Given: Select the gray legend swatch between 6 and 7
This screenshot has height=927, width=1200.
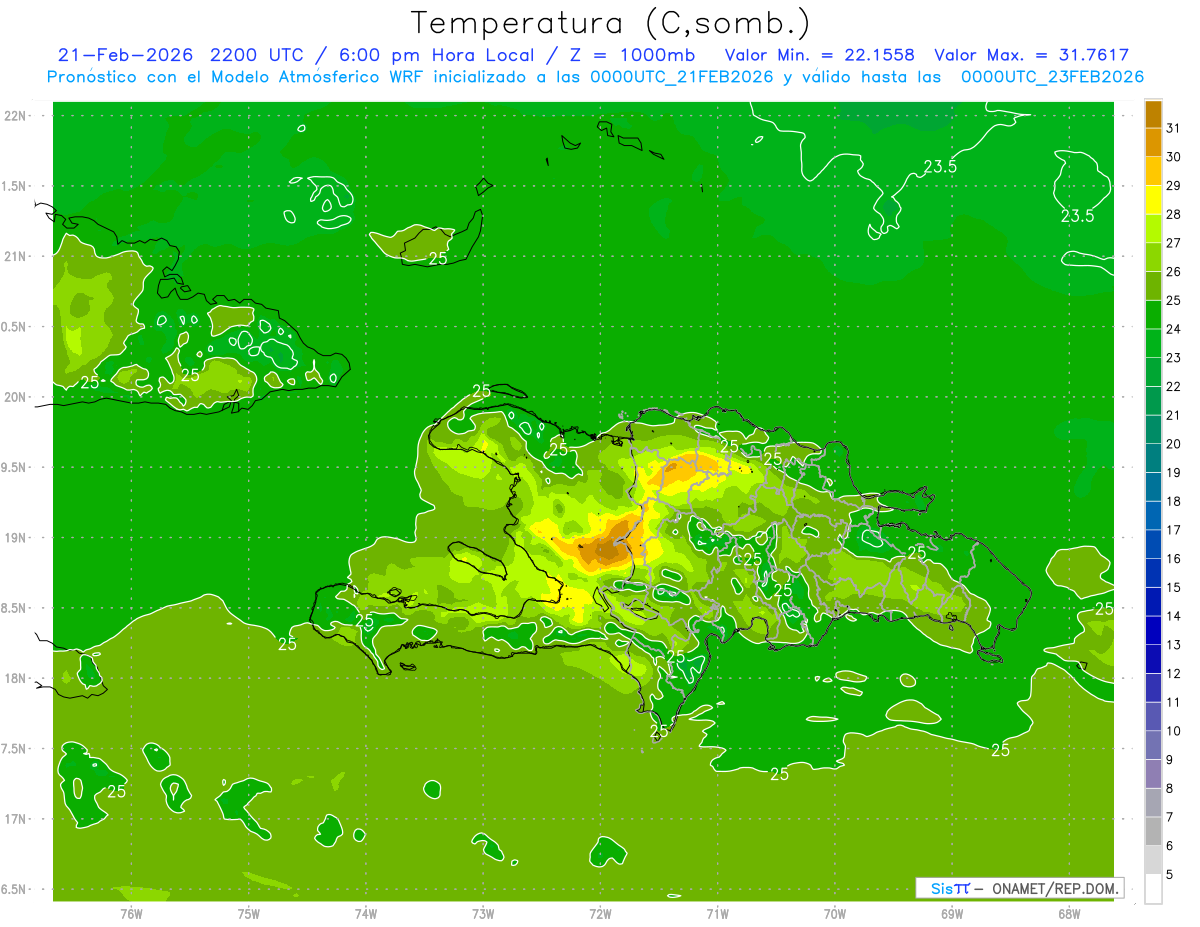Looking at the screenshot, I should tap(1153, 831).
